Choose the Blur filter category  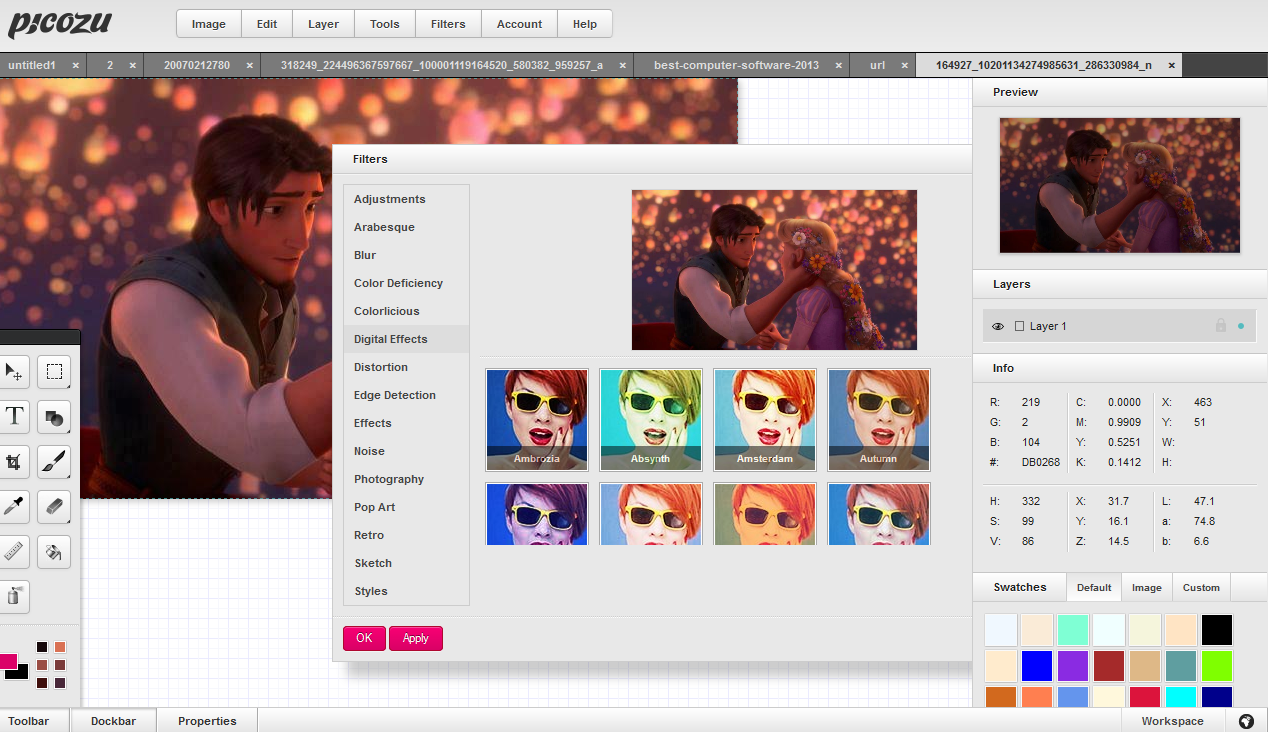(x=406, y=255)
